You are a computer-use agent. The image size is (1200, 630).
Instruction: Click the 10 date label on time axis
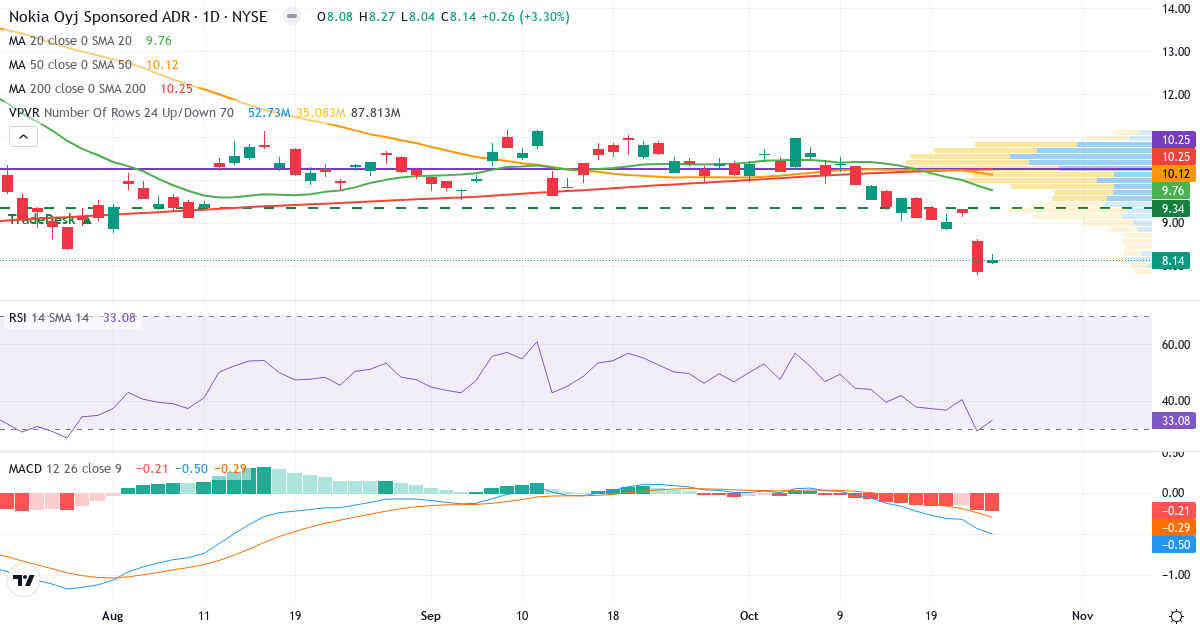tap(522, 615)
